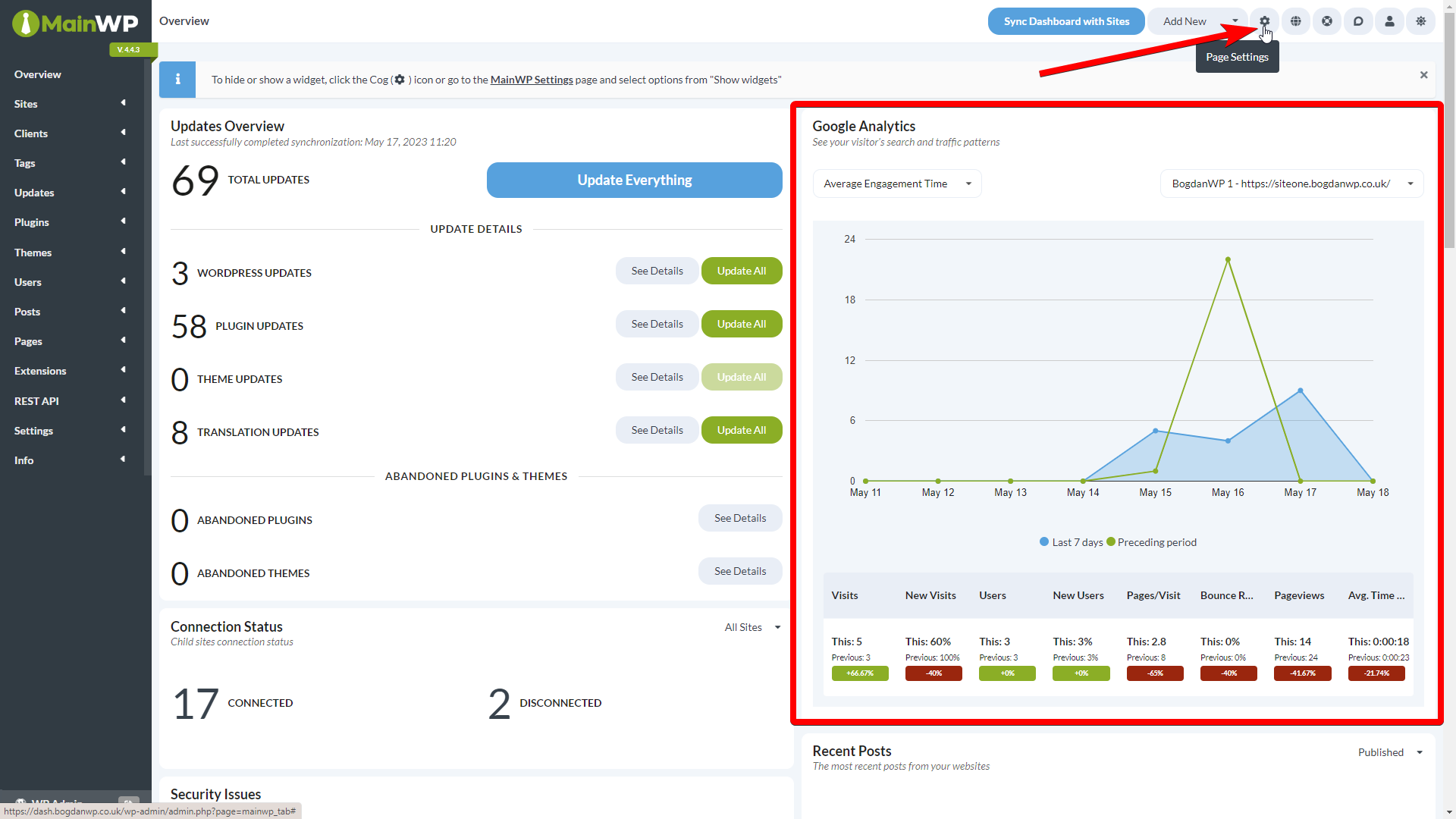Open MainWP settings via the rightmost gear icon
The width and height of the screenshot is (1456, 819).
pyautogui.click(x=1420, y=21)
